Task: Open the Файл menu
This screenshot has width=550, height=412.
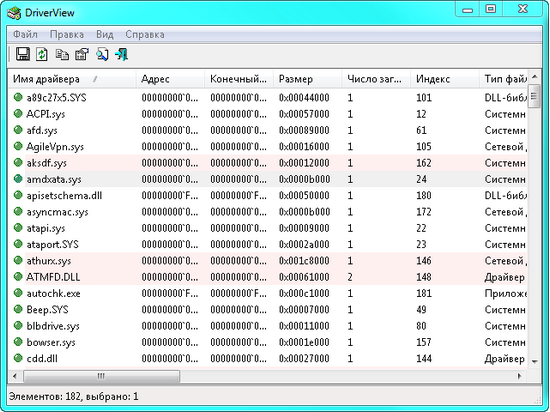Action: [25, 34]
